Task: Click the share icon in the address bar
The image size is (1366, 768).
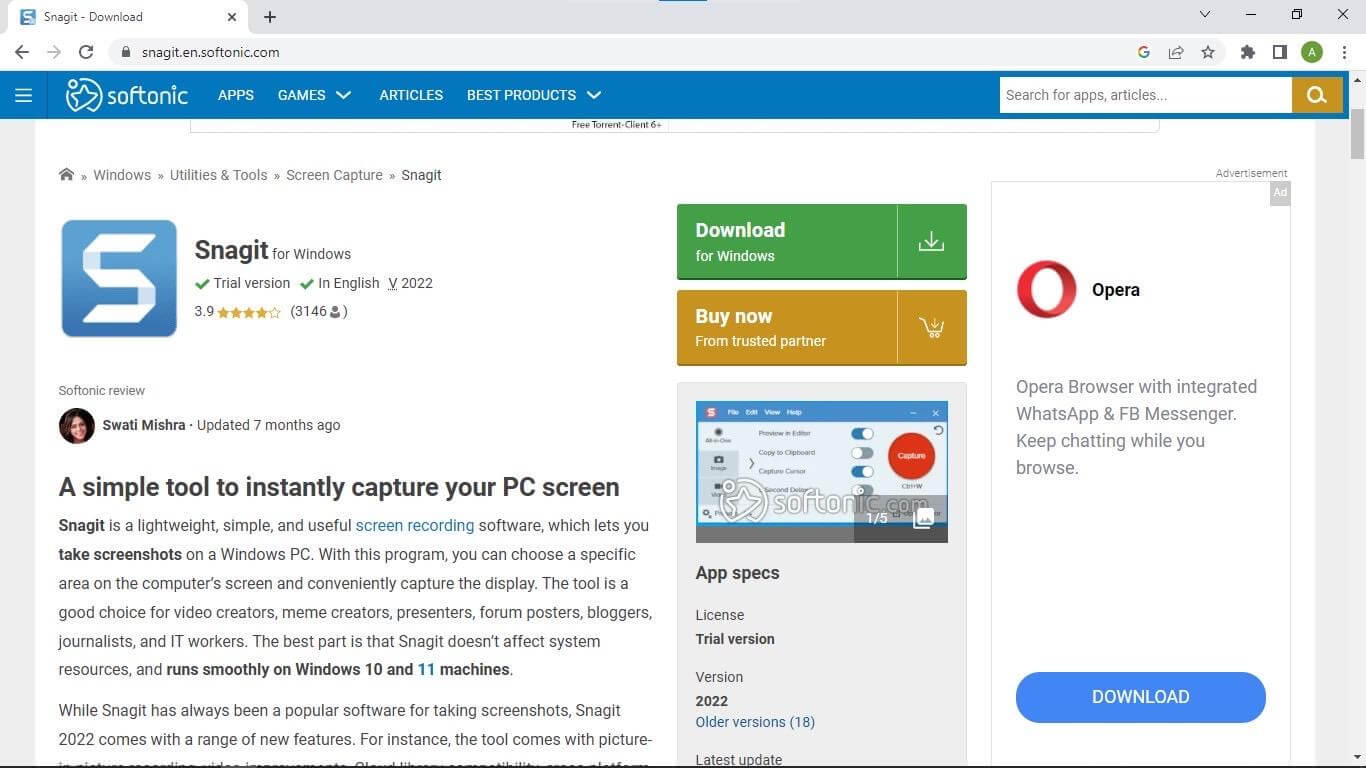Action: (x=1174, y=51)
